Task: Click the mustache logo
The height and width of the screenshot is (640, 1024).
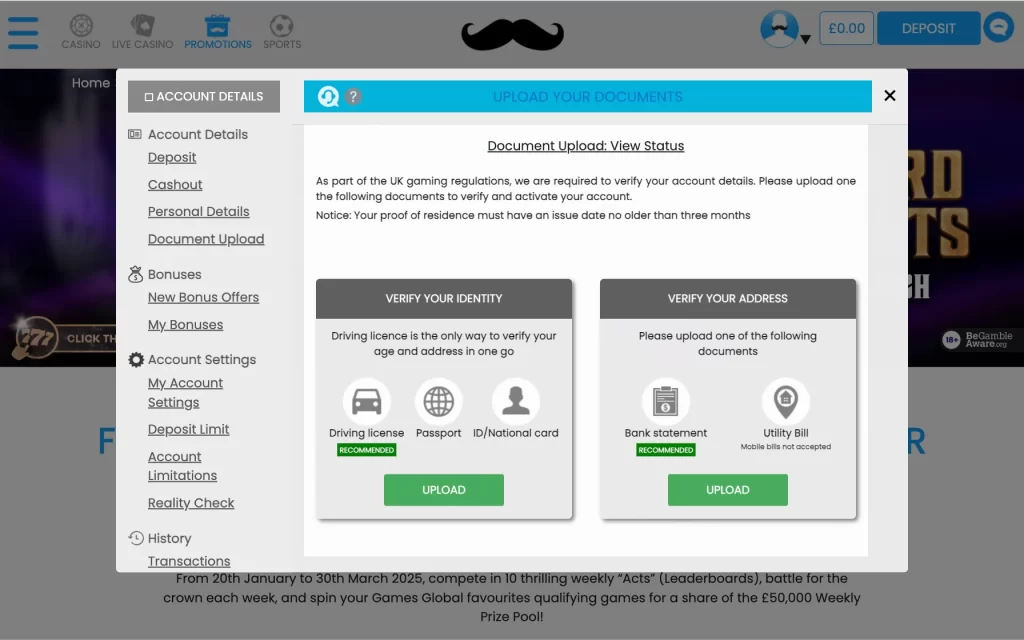Action: click(x=512, y=34)
